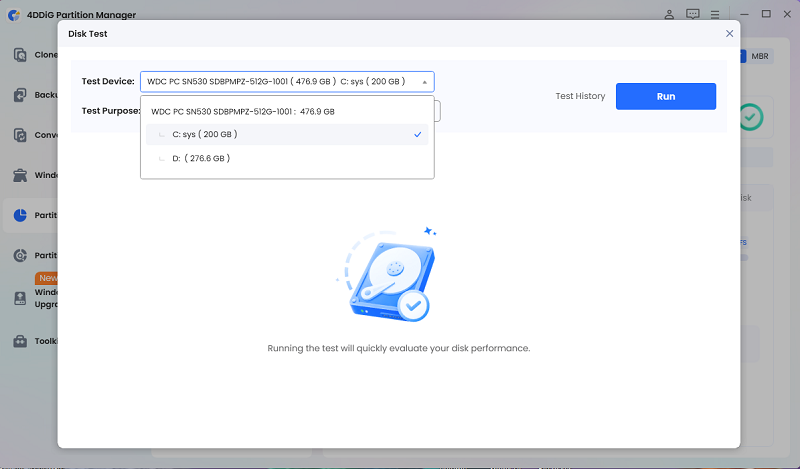This screenshot has height=469, width=800.
Task: Click the Windows Upgrade sidebar icon
Action: (20, 299)
